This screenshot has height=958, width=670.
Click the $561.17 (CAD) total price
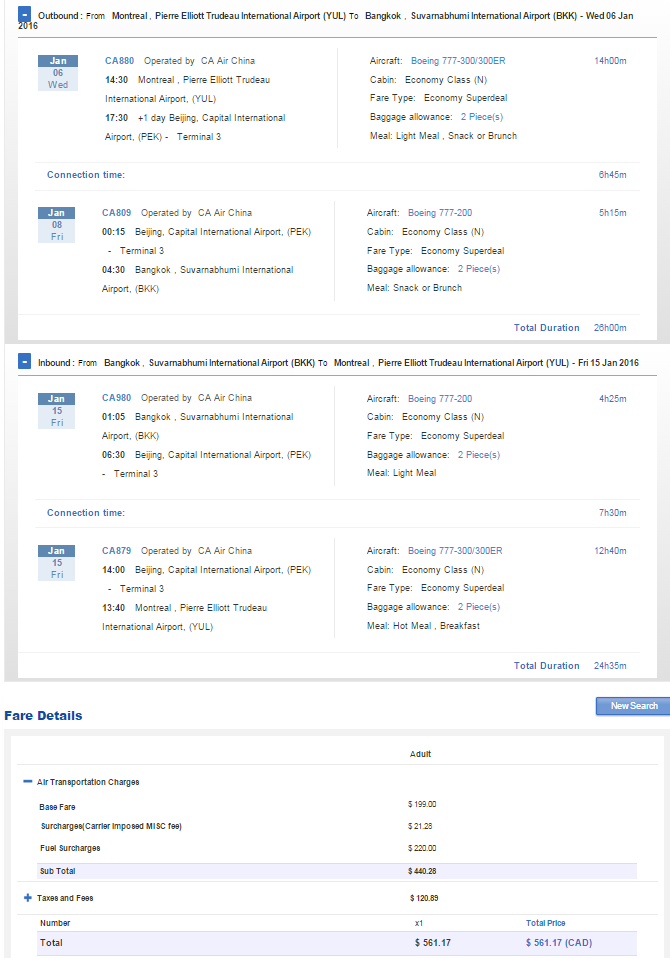(x=559, y=943)
